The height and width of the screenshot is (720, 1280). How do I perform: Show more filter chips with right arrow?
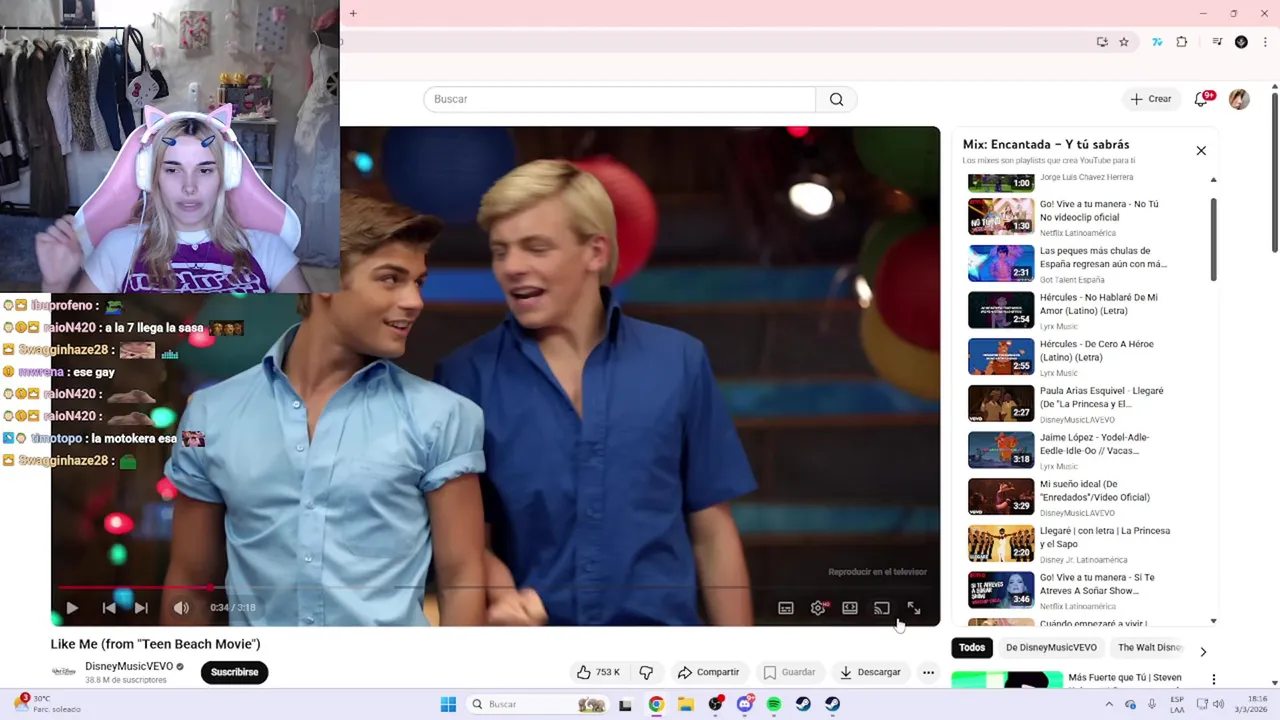(x=1203, y=651)
